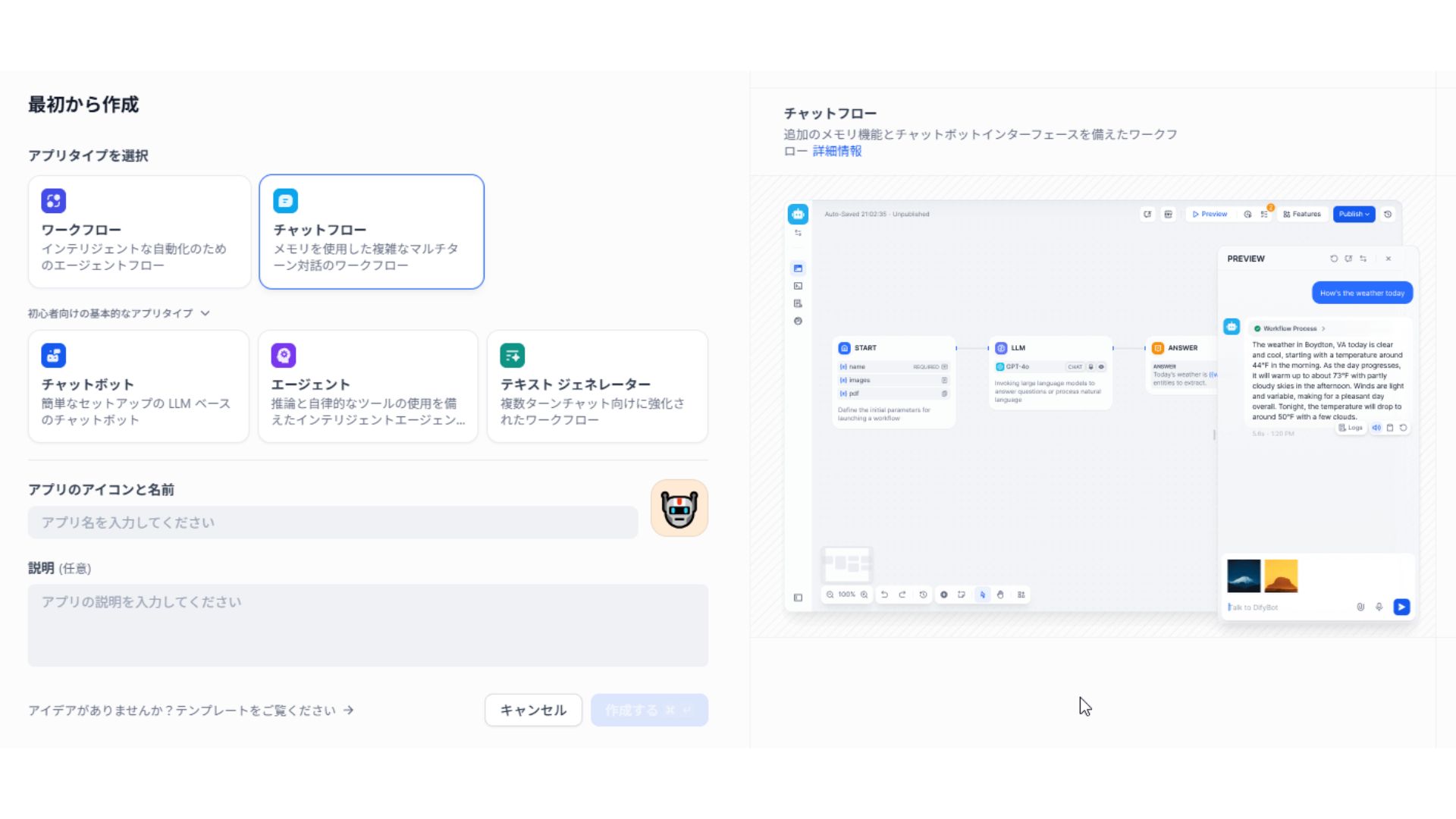Viewport: 1456px width, 819px height.
Task: Select the チャットボット app type card
Action: click(x=139, y=385)
